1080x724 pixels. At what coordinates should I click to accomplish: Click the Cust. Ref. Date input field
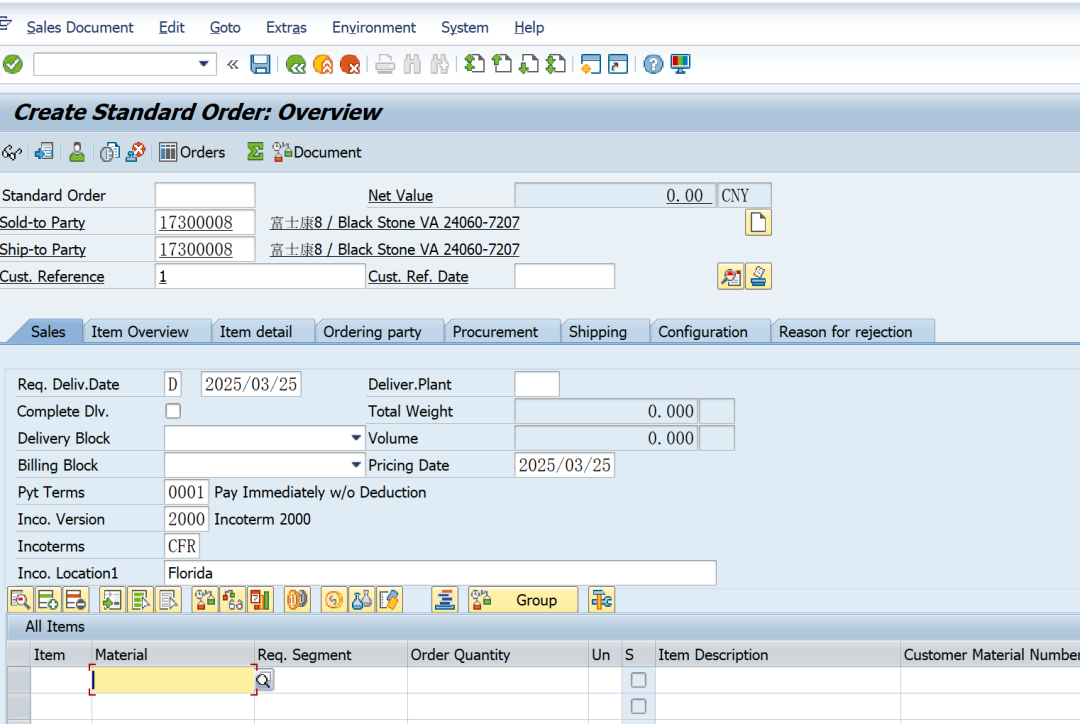[x=564, y=276]
